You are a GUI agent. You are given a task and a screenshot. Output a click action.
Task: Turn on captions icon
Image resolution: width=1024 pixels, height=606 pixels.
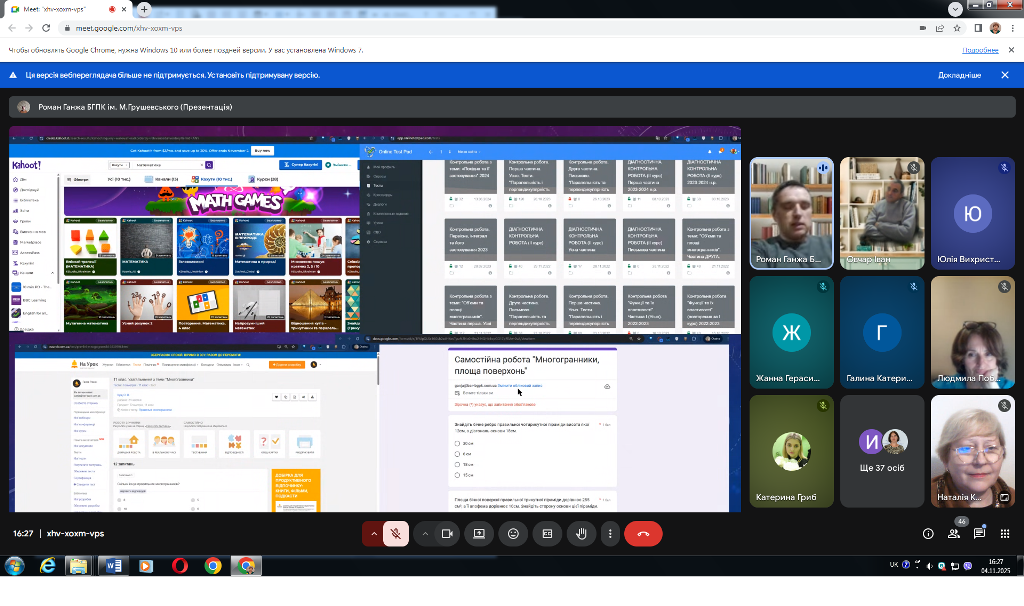(547, 534)
